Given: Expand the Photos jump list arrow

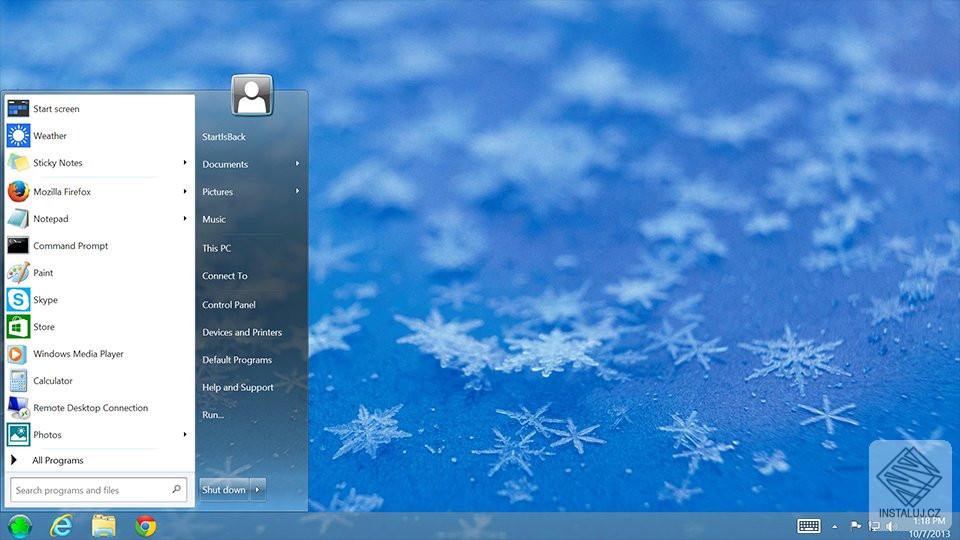Looking at the screenshot, I should point(184,434).
